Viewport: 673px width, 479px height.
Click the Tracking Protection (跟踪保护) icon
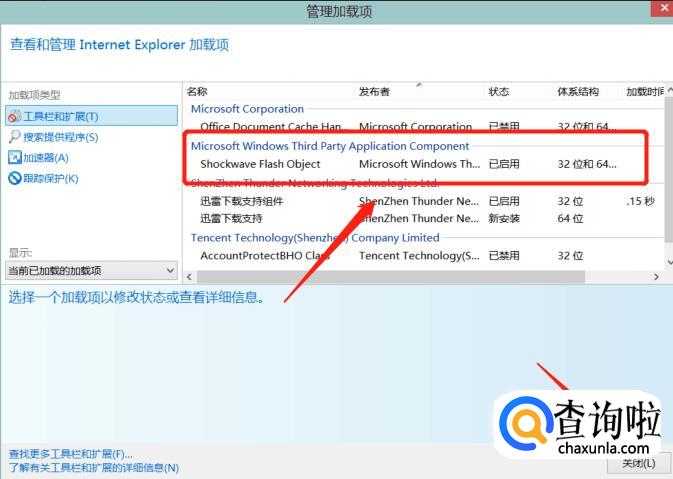(15, 178)
